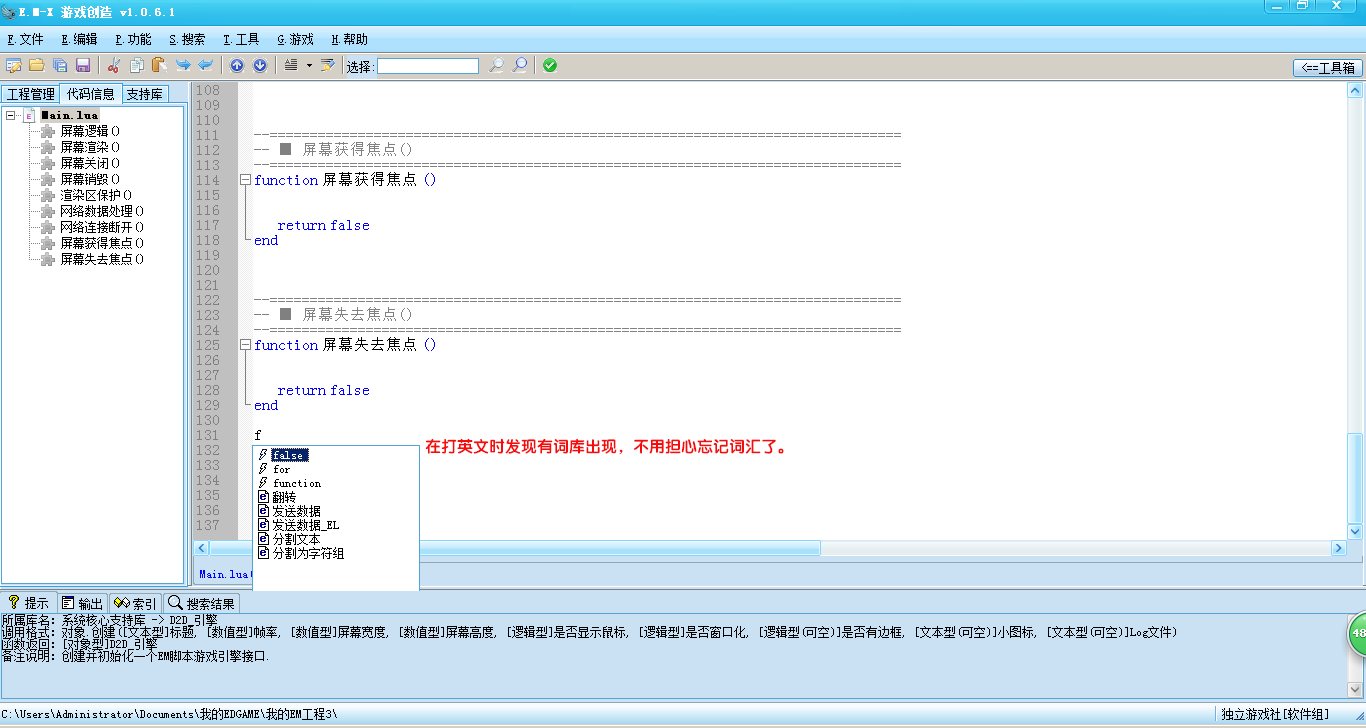The image size is (1366, 728).
Task: Click the copy toolbar icon
Action: (136, 66)
